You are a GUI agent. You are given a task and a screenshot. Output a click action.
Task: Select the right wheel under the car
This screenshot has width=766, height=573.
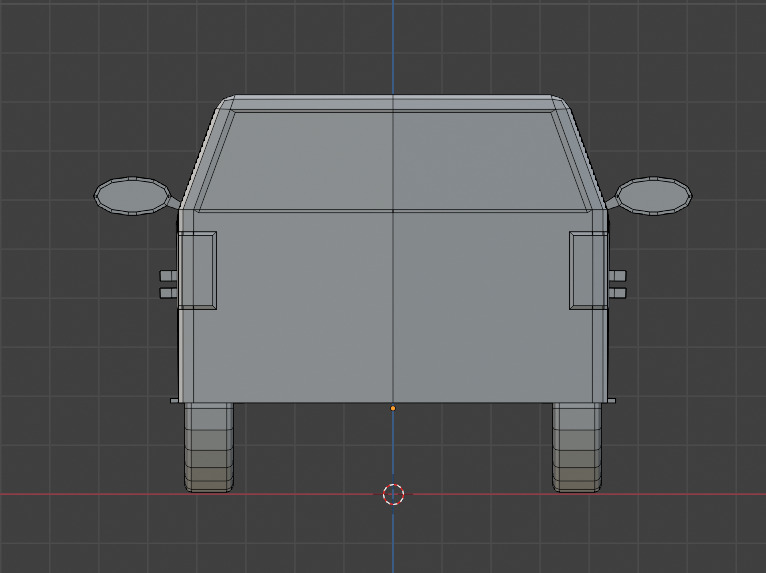coord(577,447)
